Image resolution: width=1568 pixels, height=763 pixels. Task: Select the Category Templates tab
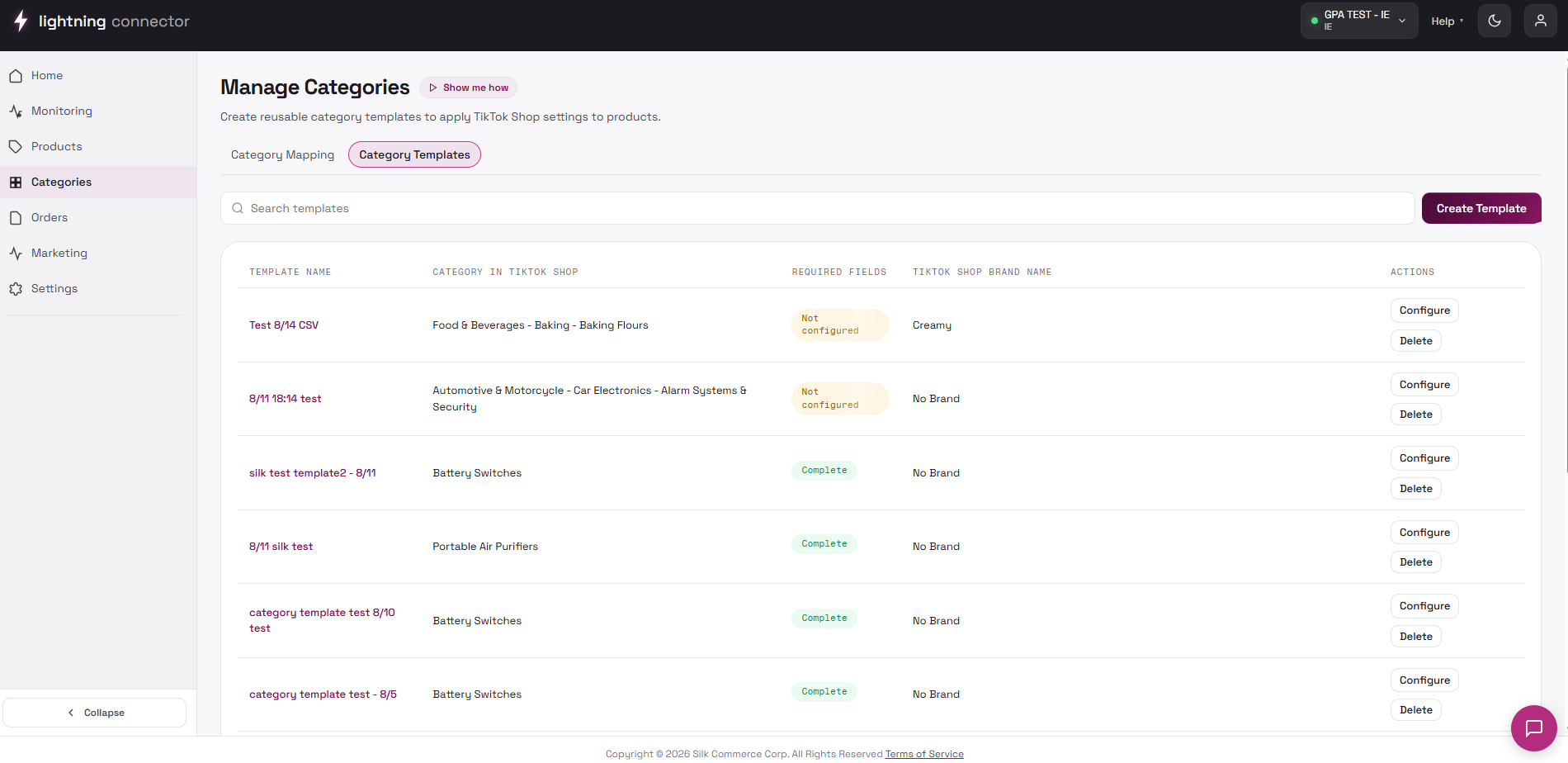[414, 154]
